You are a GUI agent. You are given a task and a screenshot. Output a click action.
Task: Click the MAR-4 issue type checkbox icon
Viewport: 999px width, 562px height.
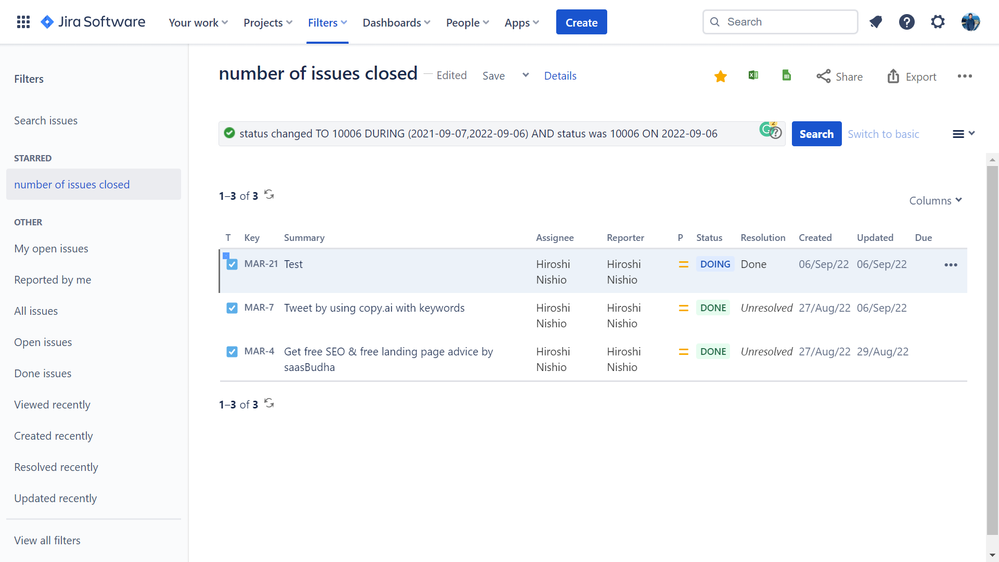[232, 352]
